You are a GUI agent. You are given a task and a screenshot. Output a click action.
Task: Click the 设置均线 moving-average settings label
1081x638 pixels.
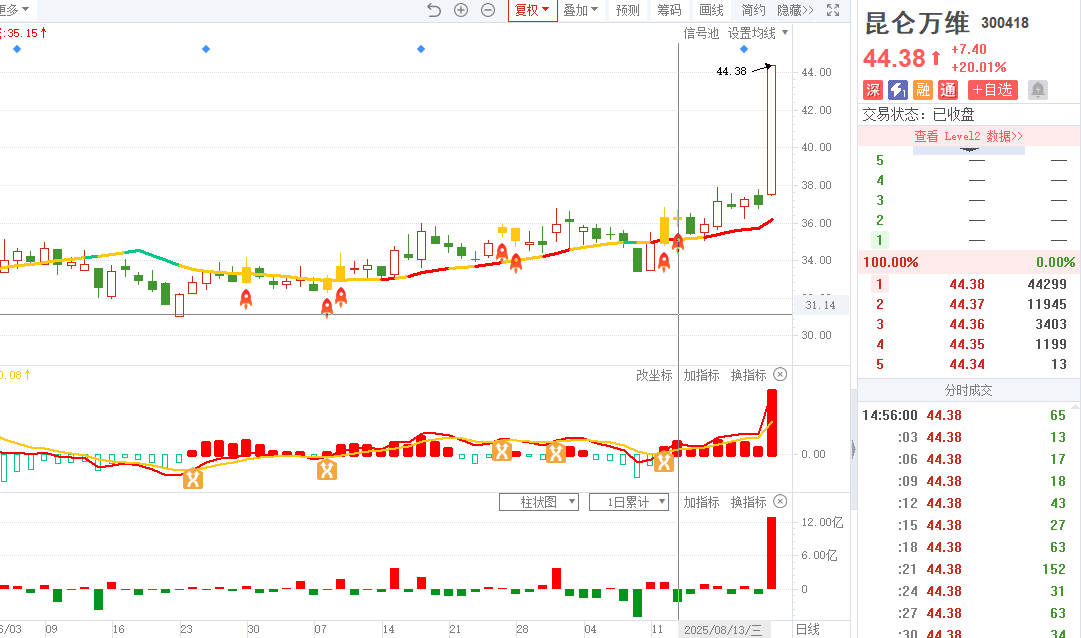(751, 33)
